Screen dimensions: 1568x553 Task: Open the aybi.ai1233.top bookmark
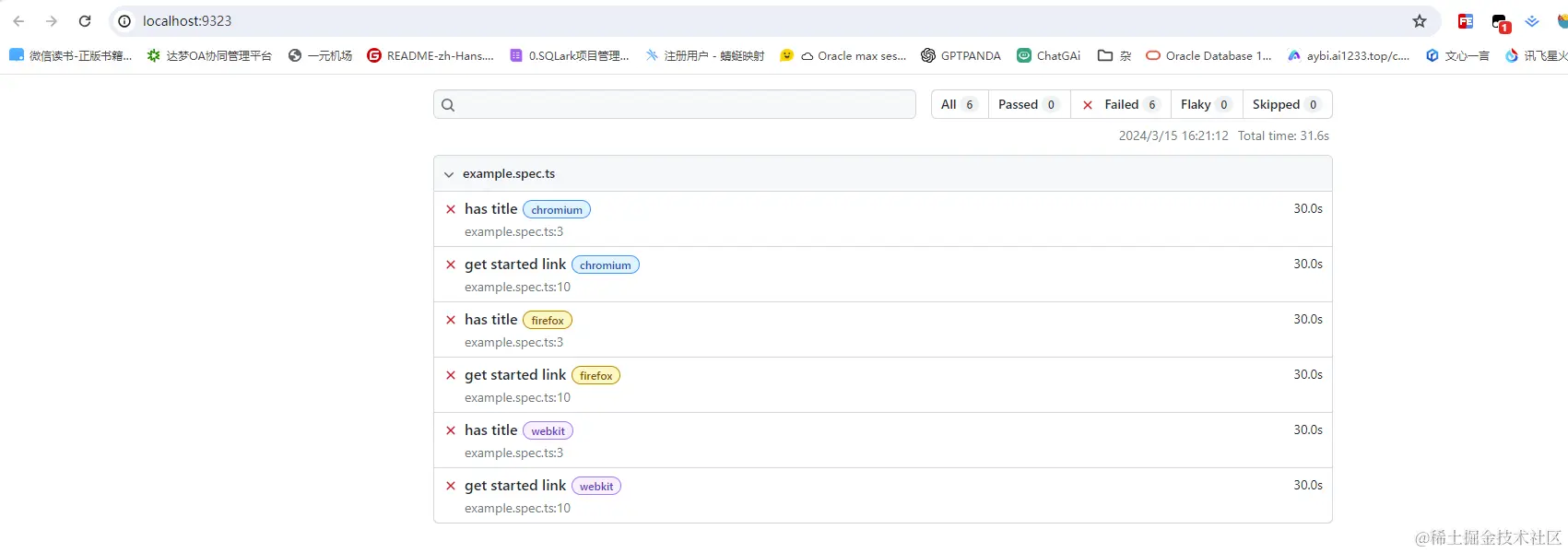(x=1349, y=55)
